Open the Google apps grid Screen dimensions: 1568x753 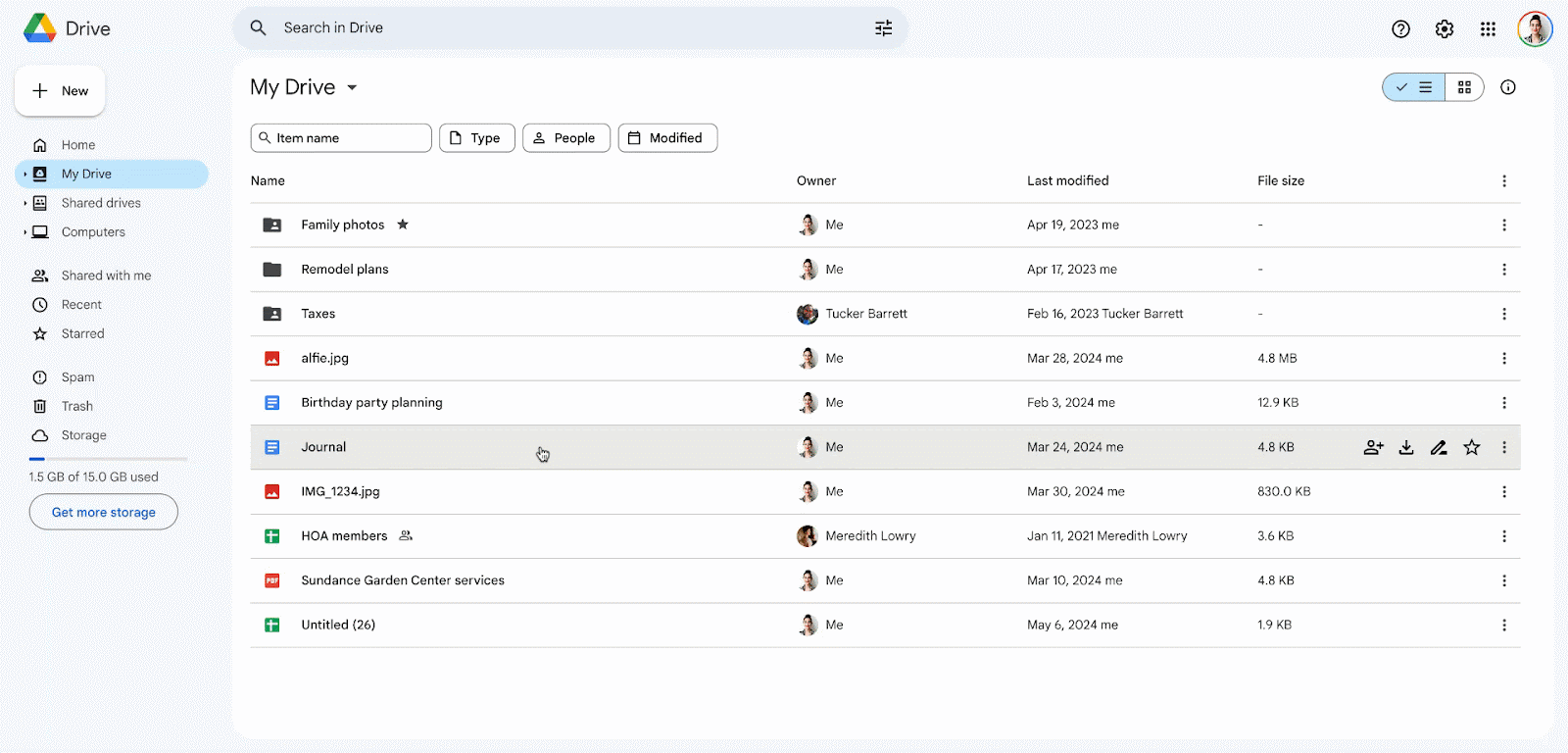(1488, 29)
